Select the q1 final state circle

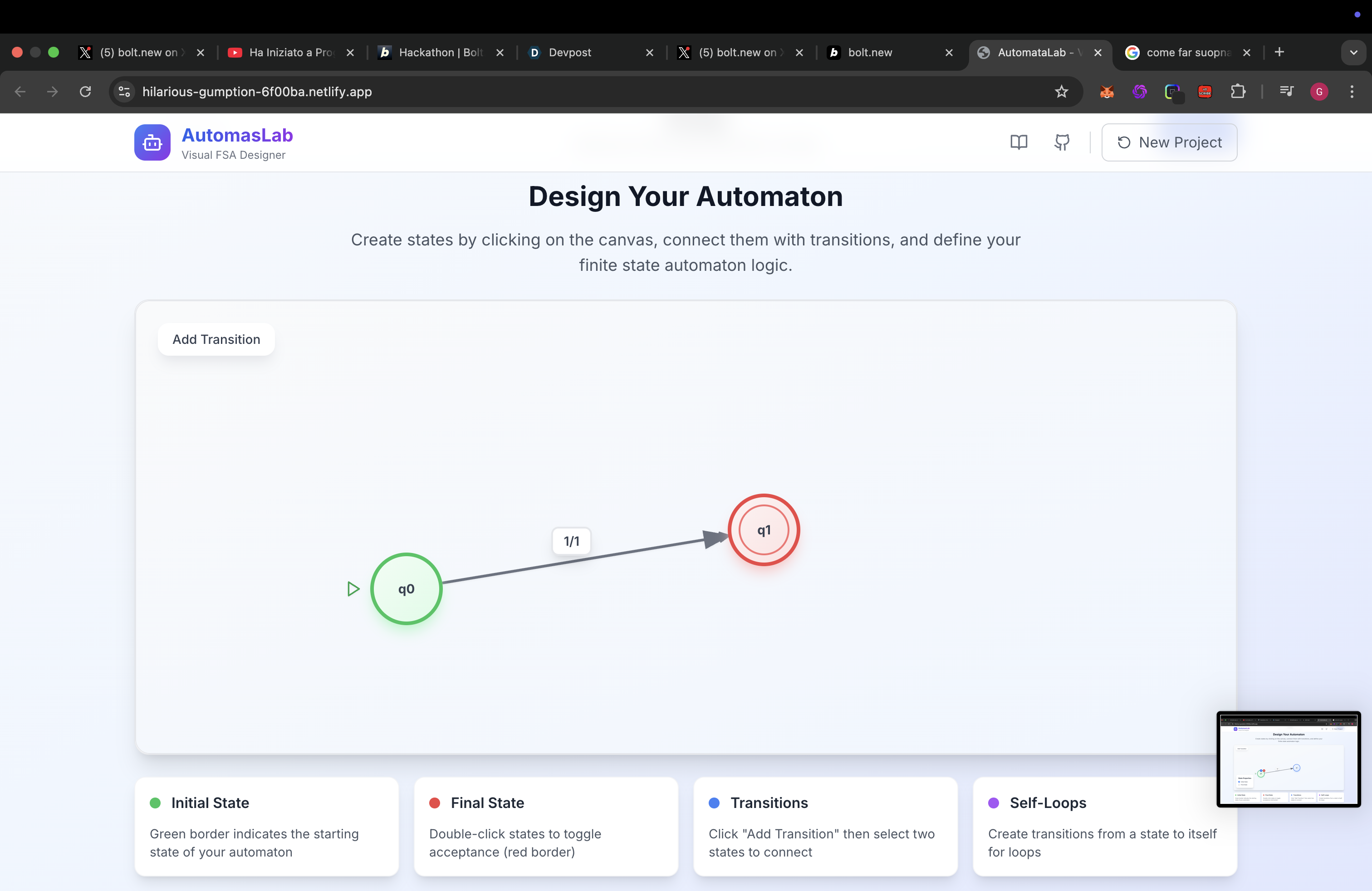click(764, 529)
